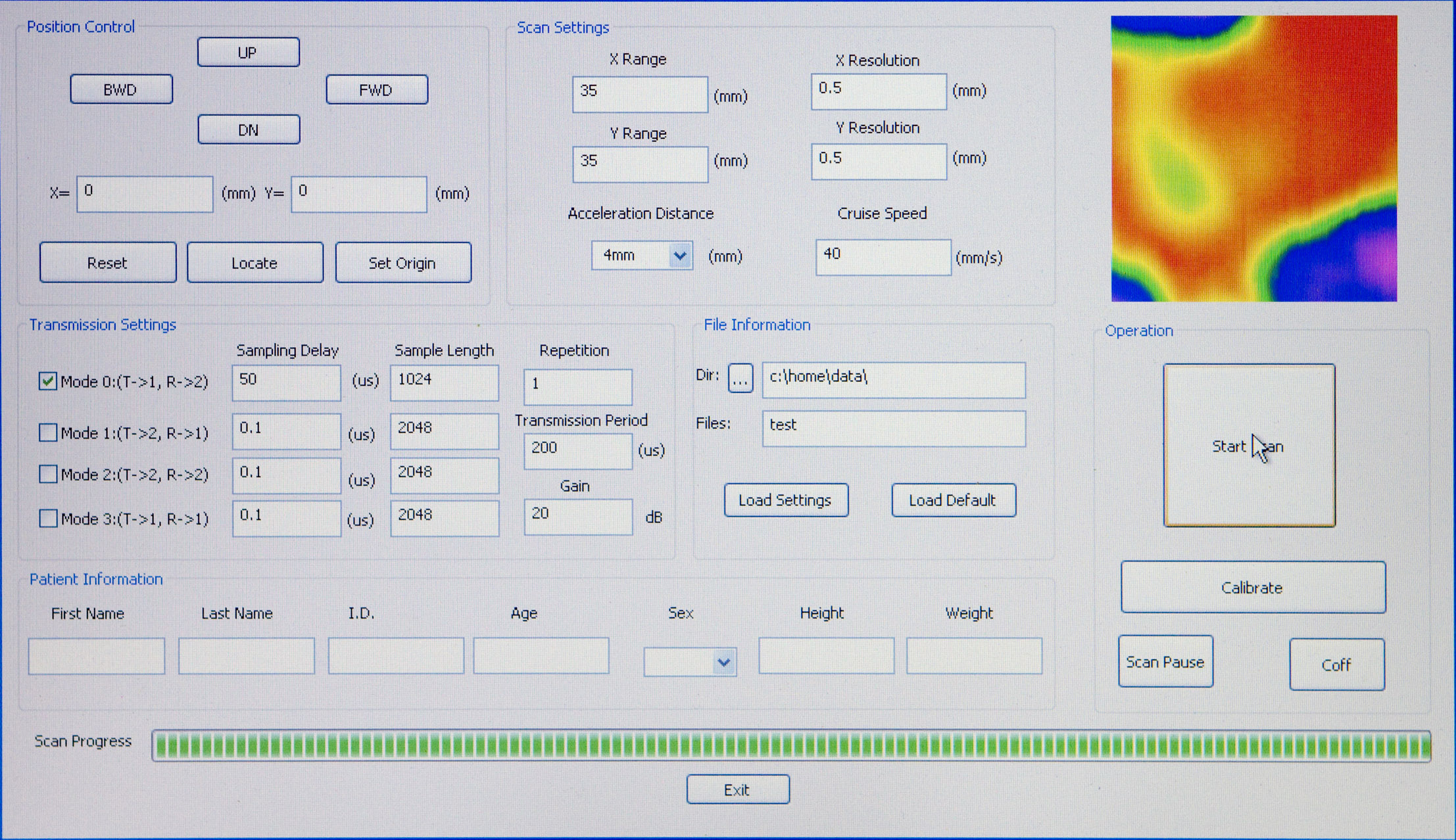The height and width of the screenshot is (840, 1456).
Task: Click the Scan Progress bar
Action: click(790, 746)
